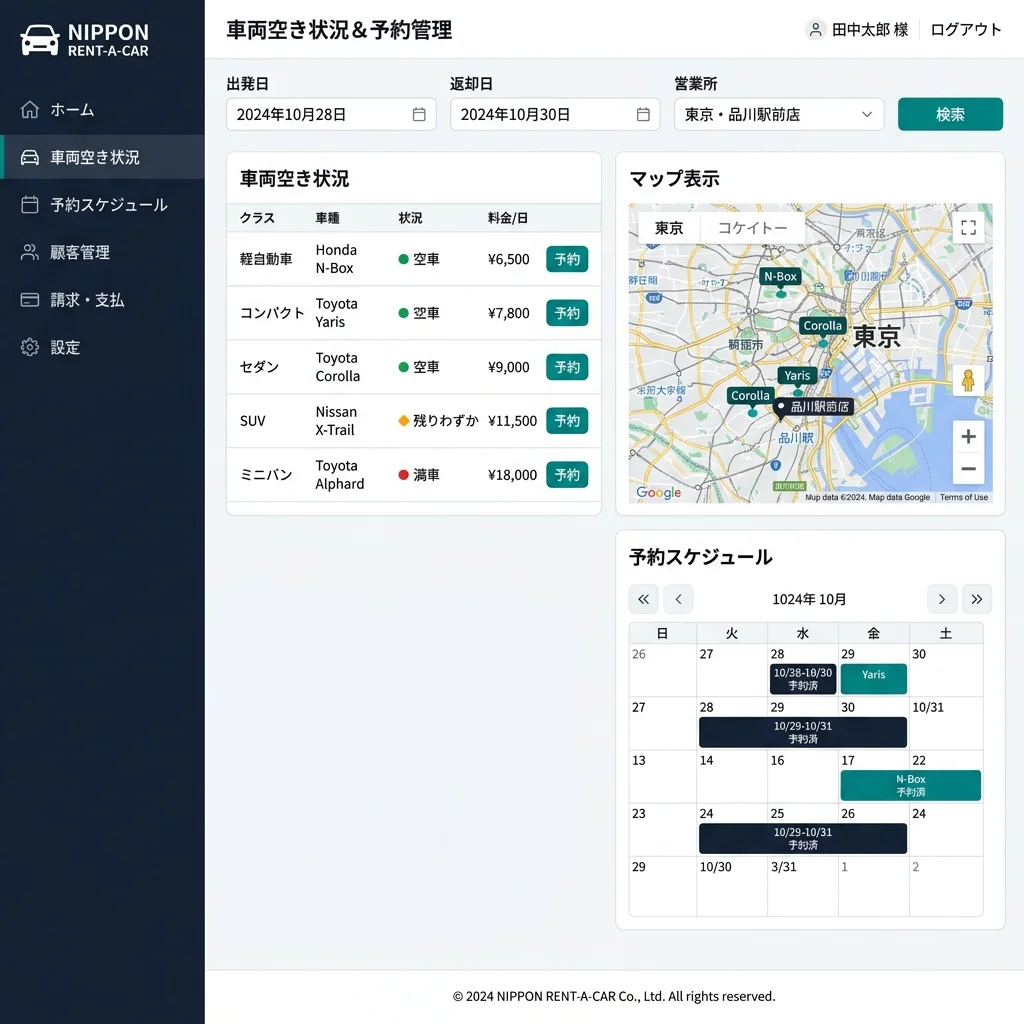
Task: Click the 満車 status of Alphard
Action: (x=419, y=475)
